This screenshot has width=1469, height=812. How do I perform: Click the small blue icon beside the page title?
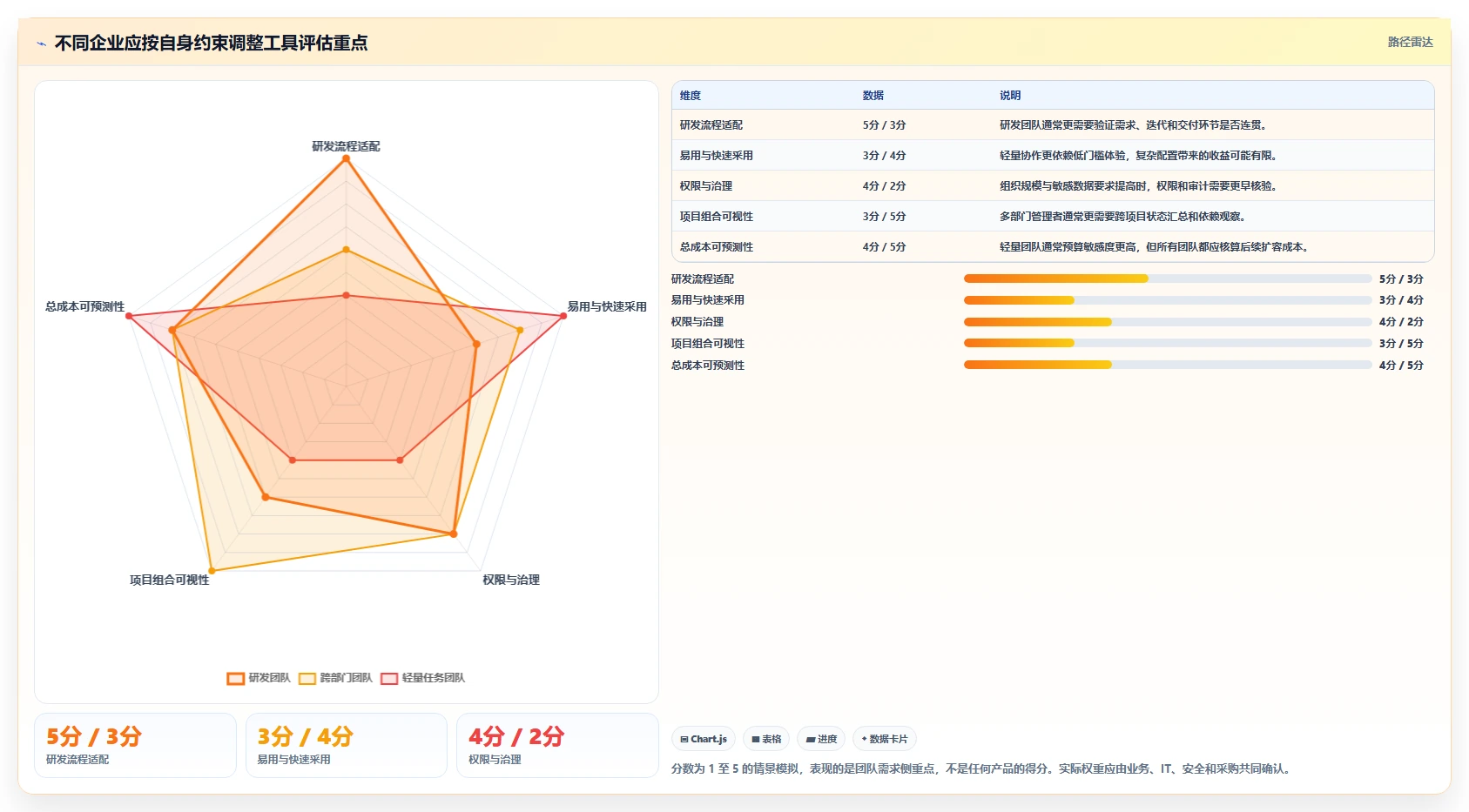click(41, 44)
